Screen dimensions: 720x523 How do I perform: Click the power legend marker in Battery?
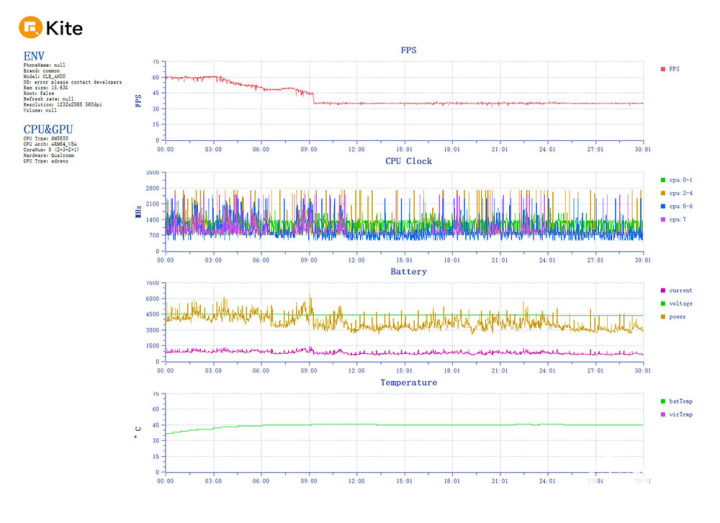(x=662, y=317)
